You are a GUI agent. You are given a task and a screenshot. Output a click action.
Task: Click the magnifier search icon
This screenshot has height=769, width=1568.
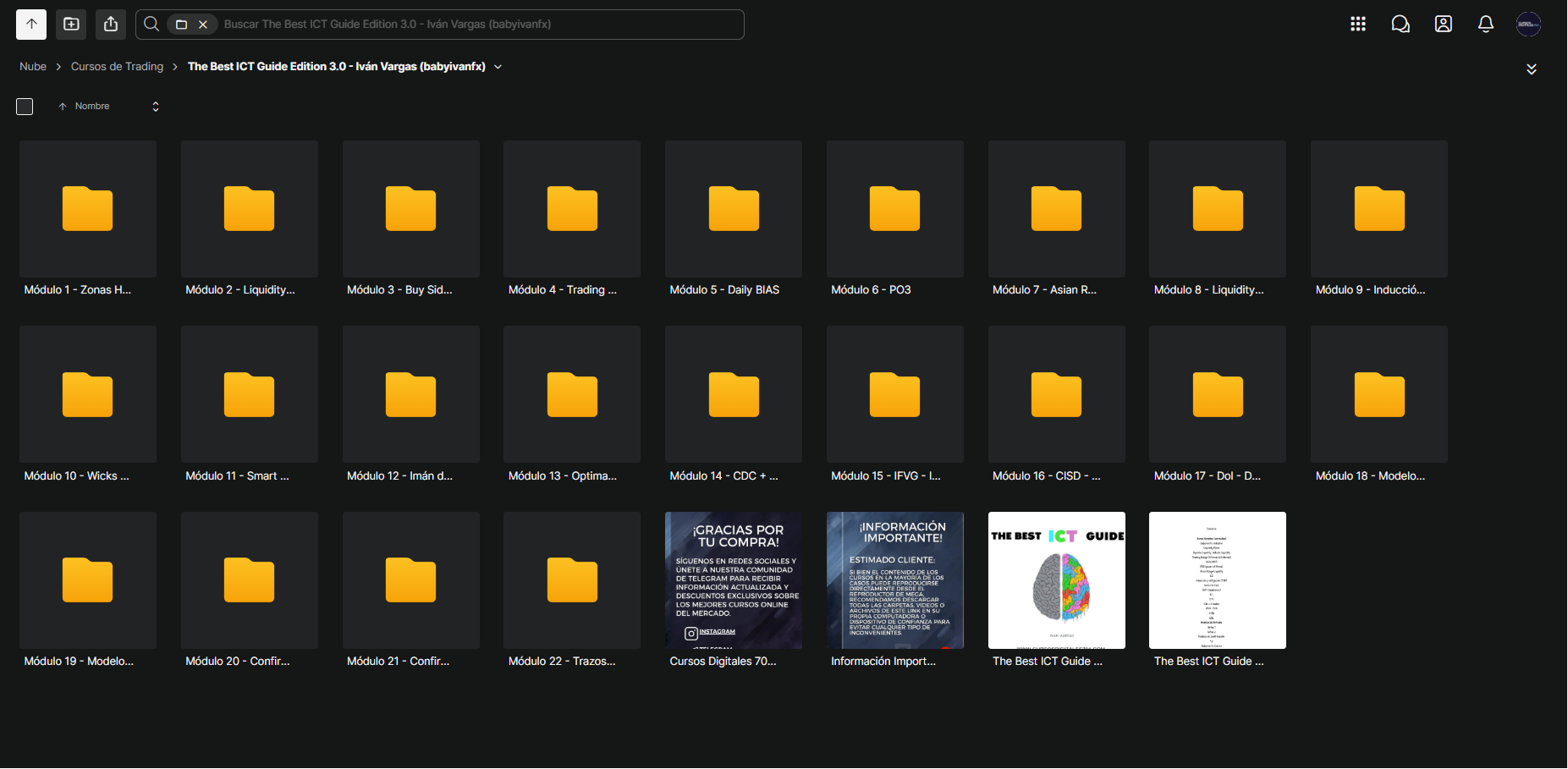tap(151, 24)
